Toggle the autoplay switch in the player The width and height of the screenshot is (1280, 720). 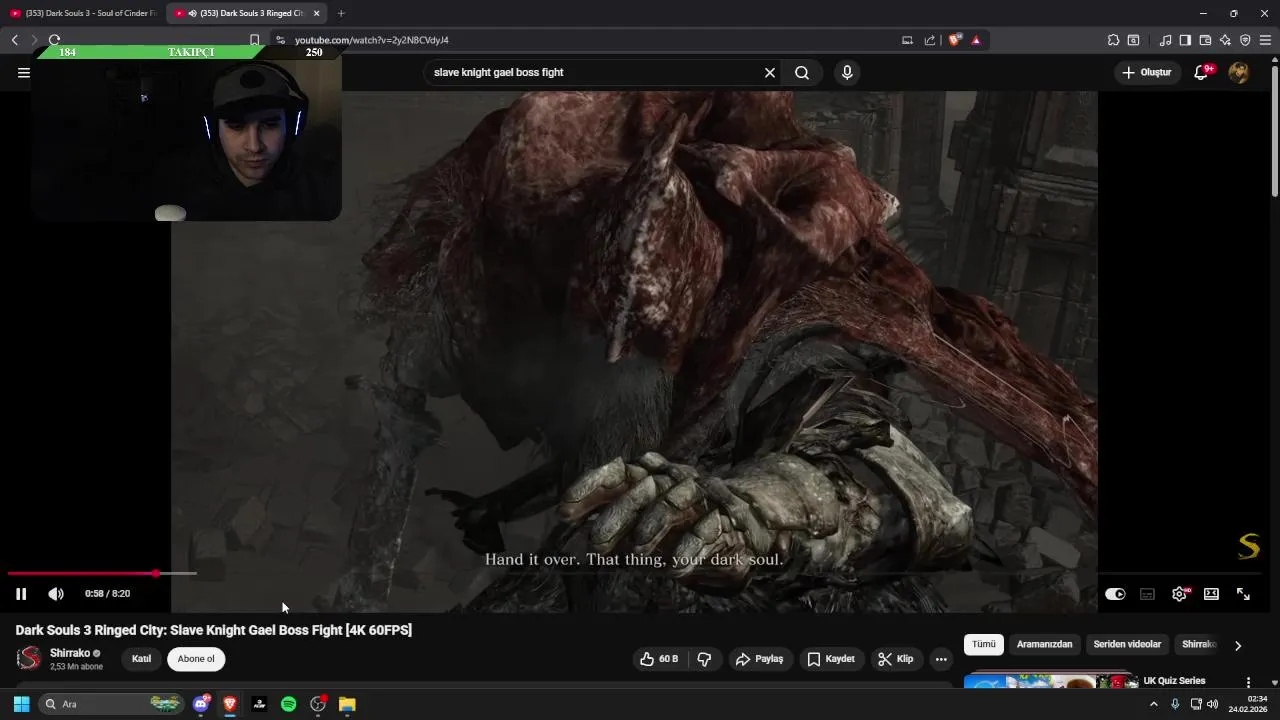1115,594
